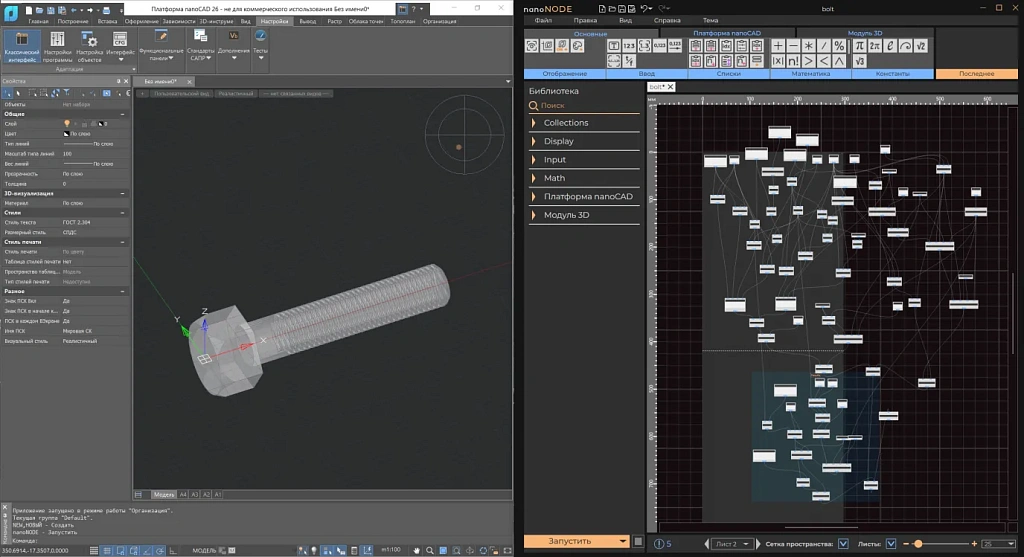Switch to the Вывод ribbon tab

click(308, 20)
